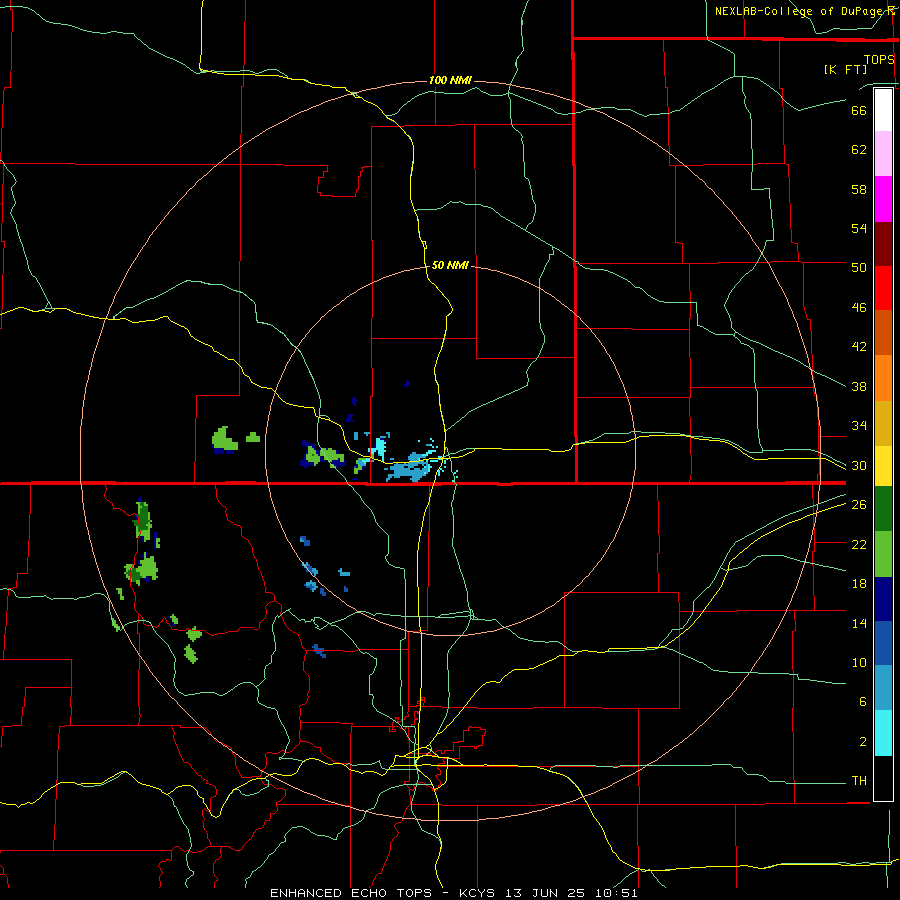Click the 26 scale label
The width and height of the screenshot is (900, 900).
tap(859, 505)
